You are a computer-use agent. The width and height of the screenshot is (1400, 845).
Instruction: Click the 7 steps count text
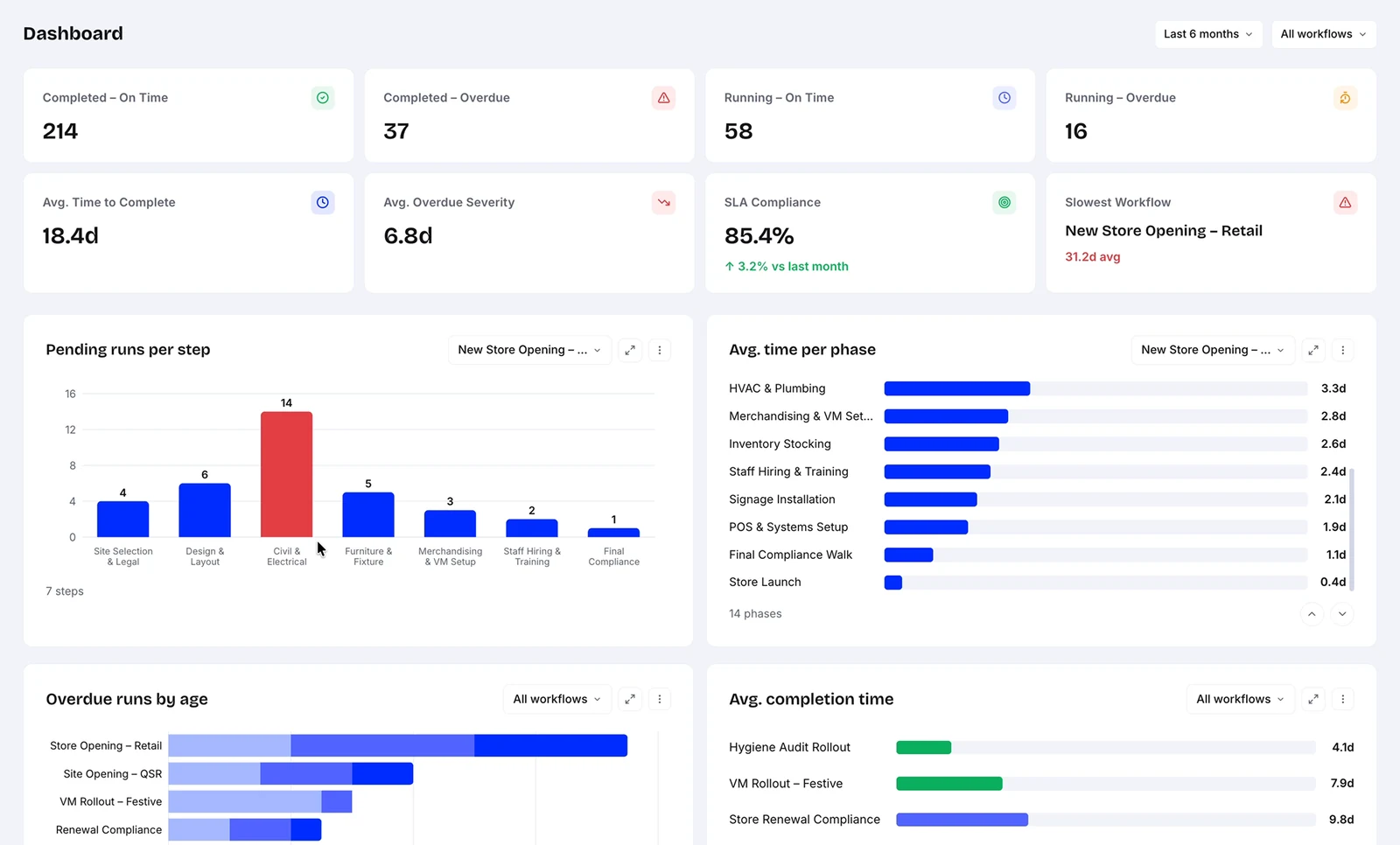[x=65, y=591]
